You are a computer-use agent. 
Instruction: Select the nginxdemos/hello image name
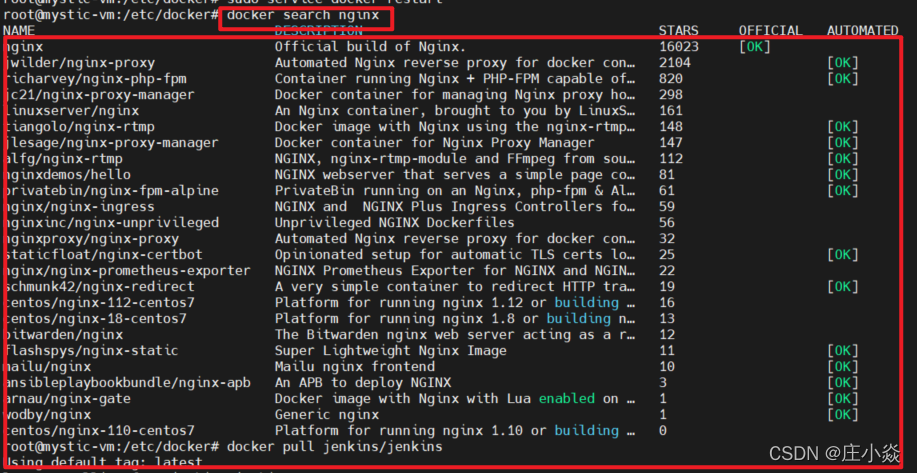(x=67, y=175)
